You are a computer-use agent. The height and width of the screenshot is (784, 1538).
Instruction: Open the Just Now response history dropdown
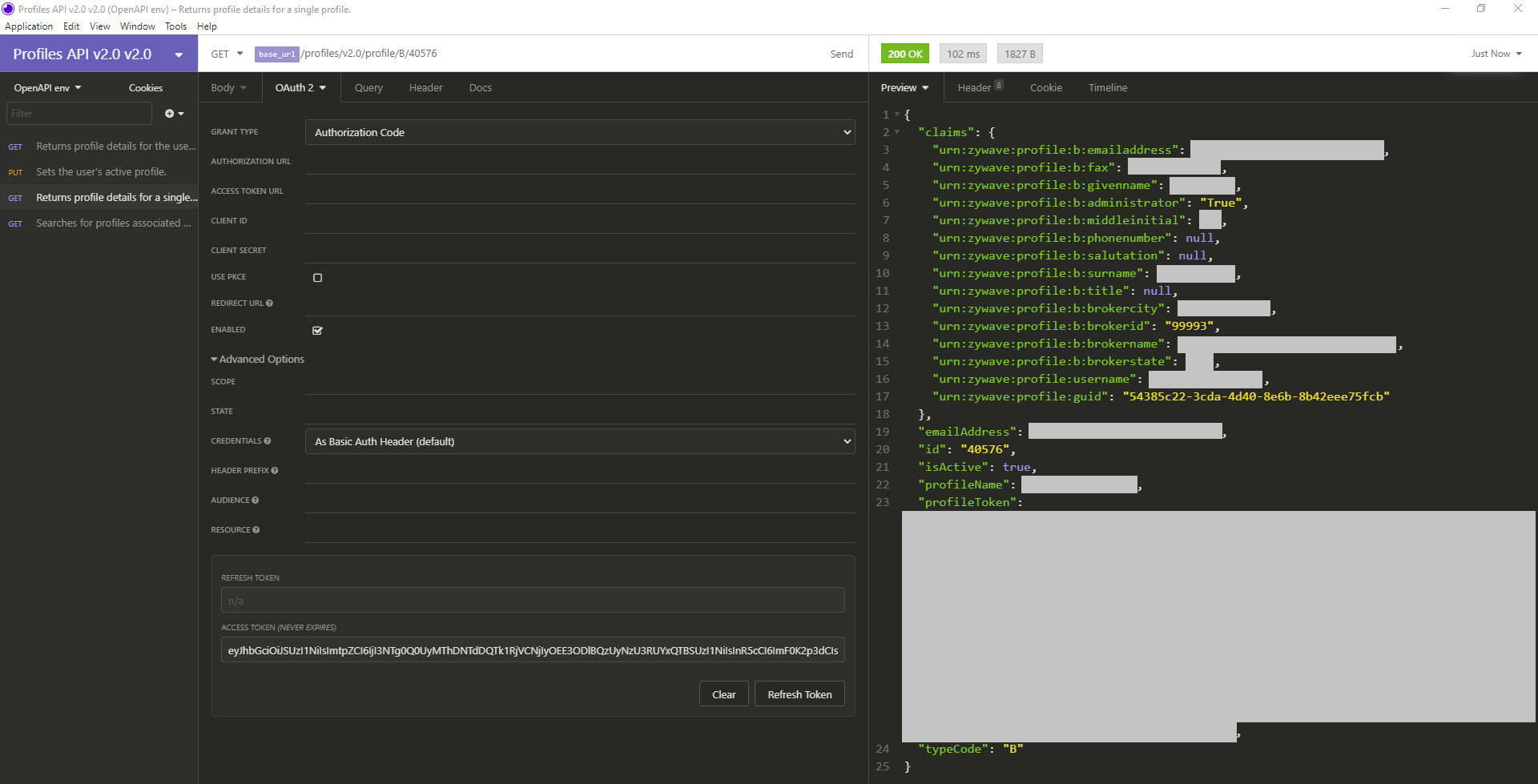[x=1496, y=54]
